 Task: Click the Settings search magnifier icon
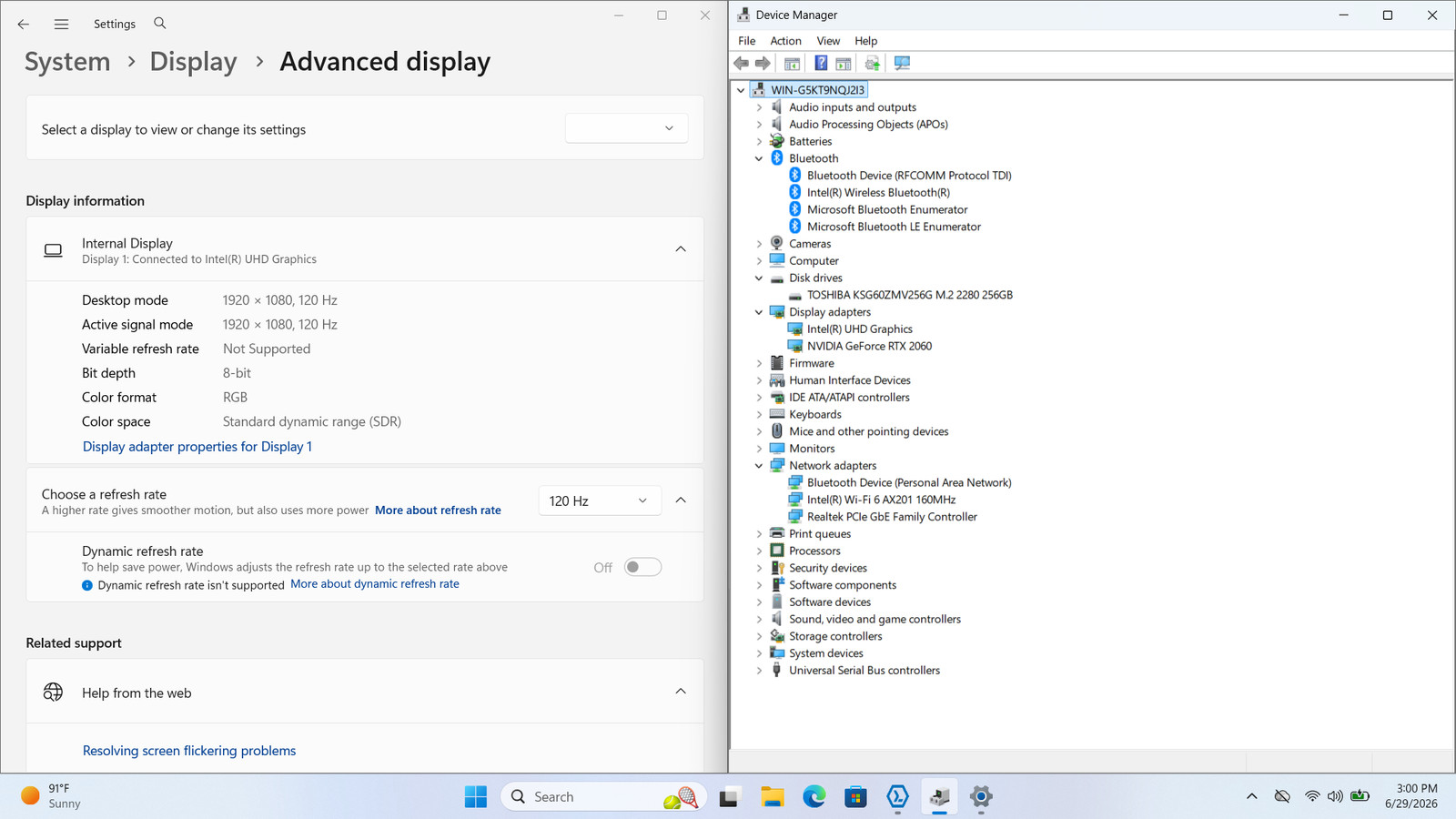[x=160, y=24]
